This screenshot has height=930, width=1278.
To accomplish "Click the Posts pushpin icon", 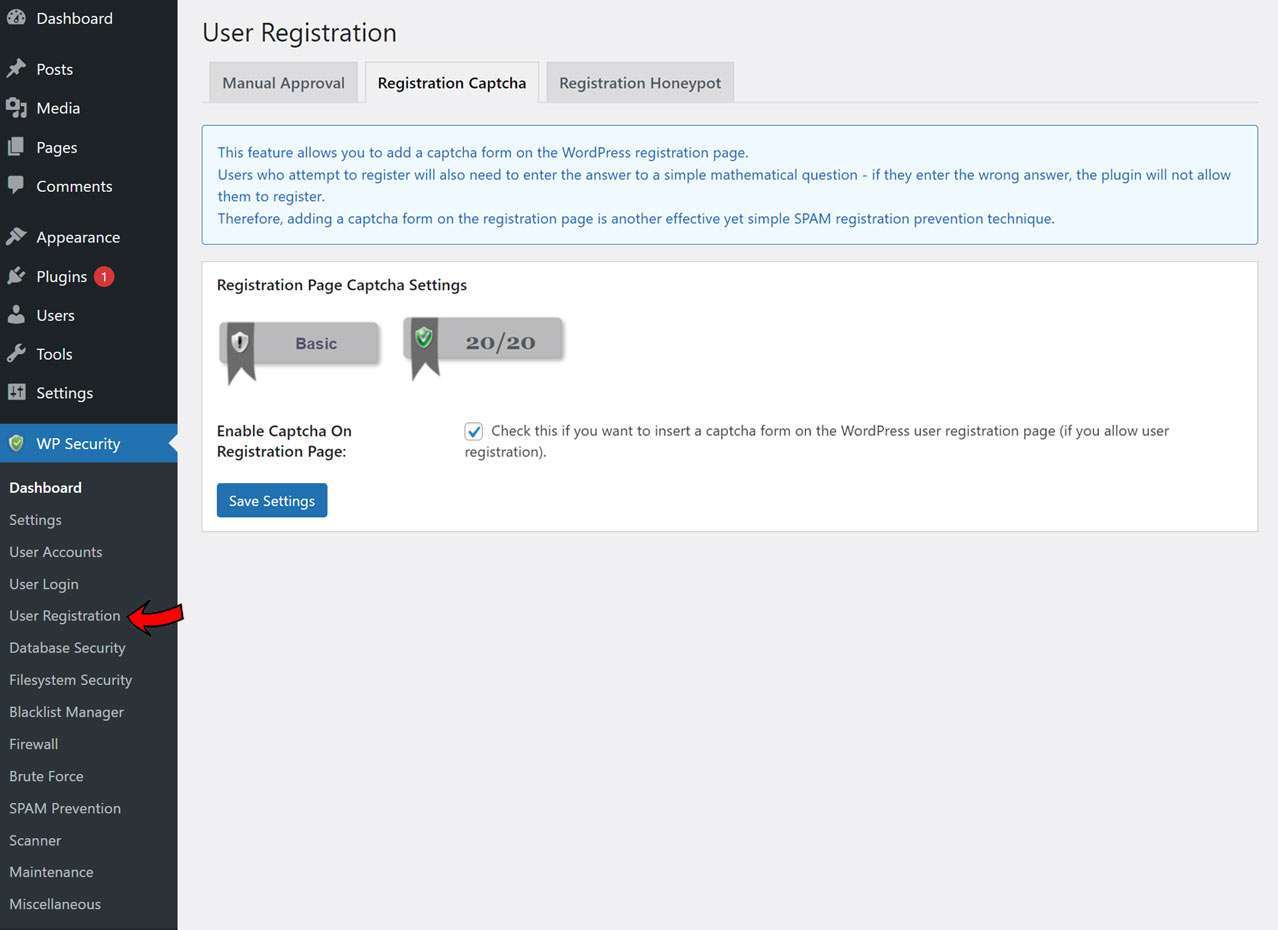I will point(15,69).
